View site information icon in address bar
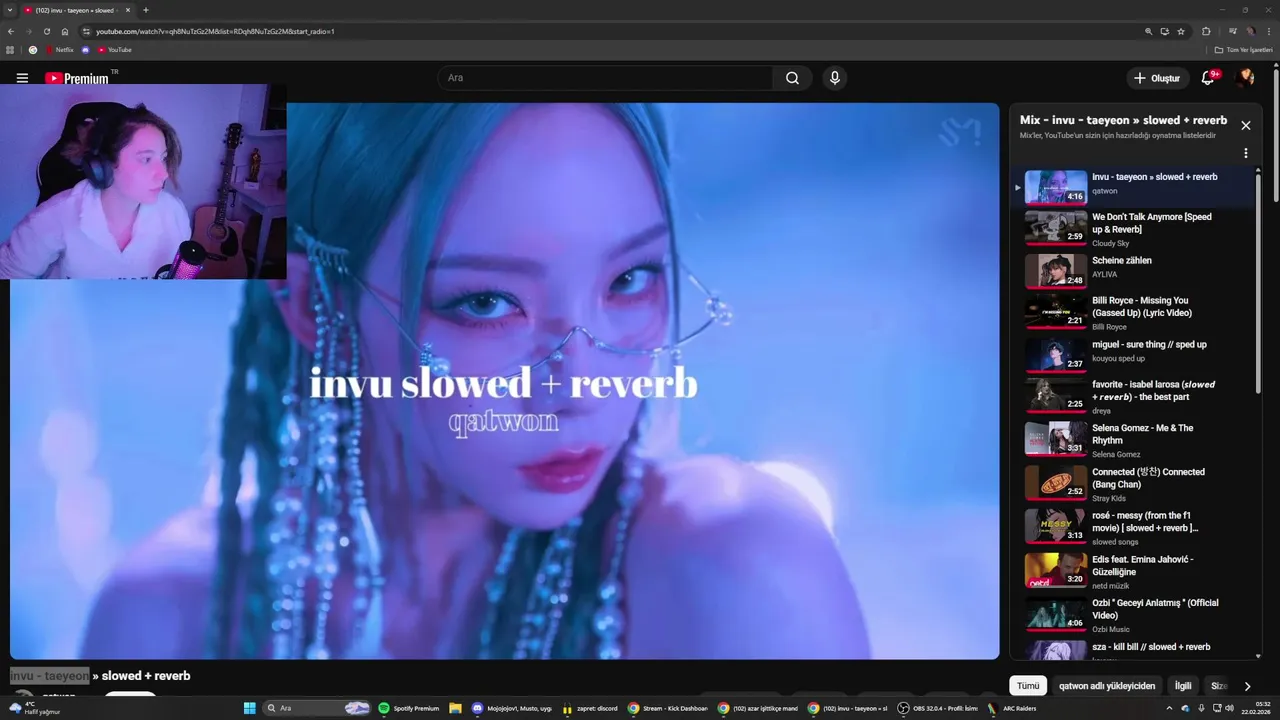 tap(86, 31)
